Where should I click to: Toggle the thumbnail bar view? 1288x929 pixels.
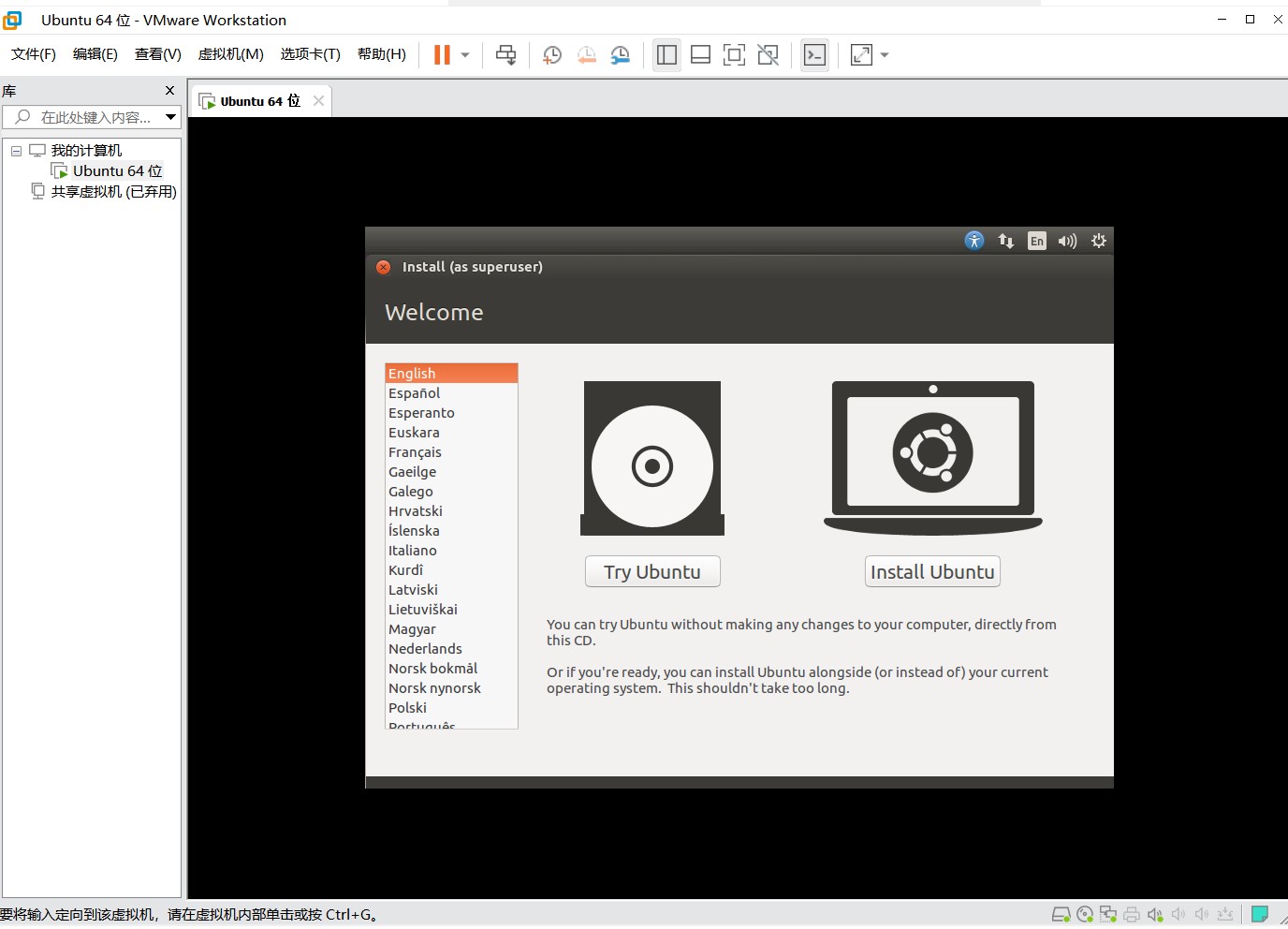pyautogui.click(x=700, y=55)
